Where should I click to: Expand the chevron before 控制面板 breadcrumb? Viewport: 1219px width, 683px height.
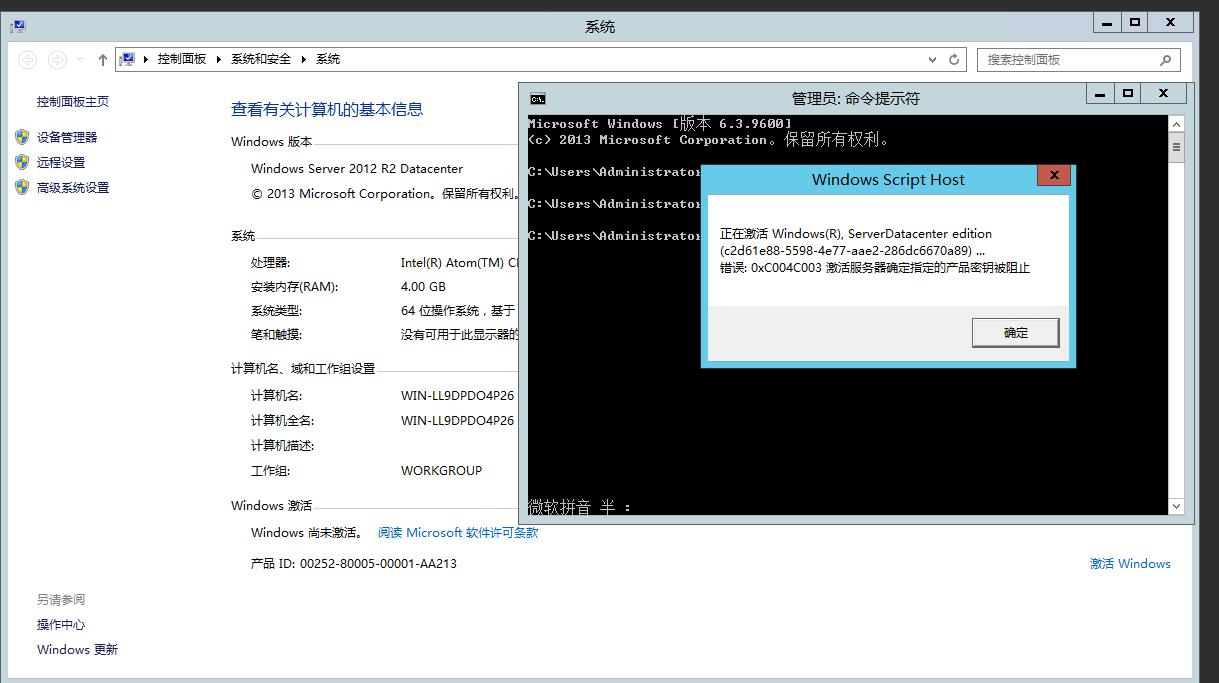pyautogui.click(x=146, y=59)
